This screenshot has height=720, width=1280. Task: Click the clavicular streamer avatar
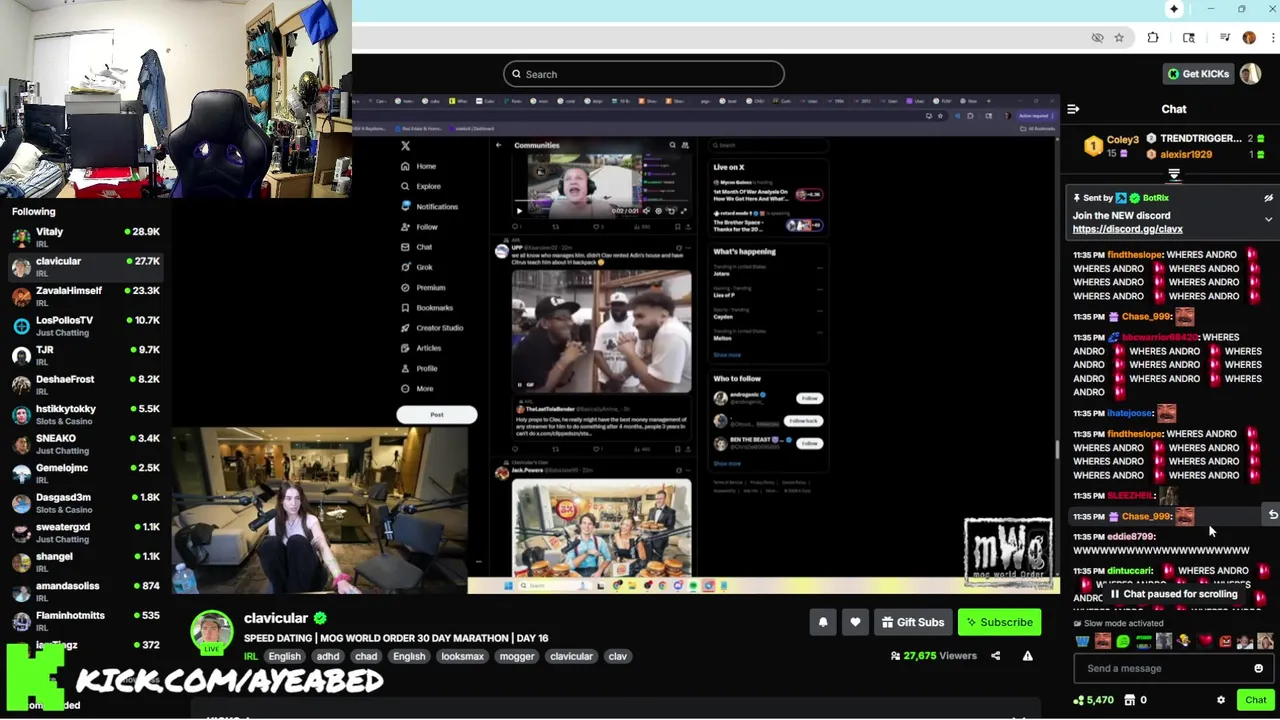pyautogui.click(x=212, y=633)
